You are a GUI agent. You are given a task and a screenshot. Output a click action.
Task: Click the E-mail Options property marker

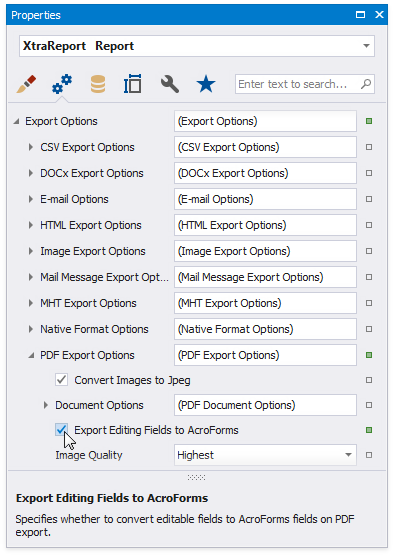369,199
